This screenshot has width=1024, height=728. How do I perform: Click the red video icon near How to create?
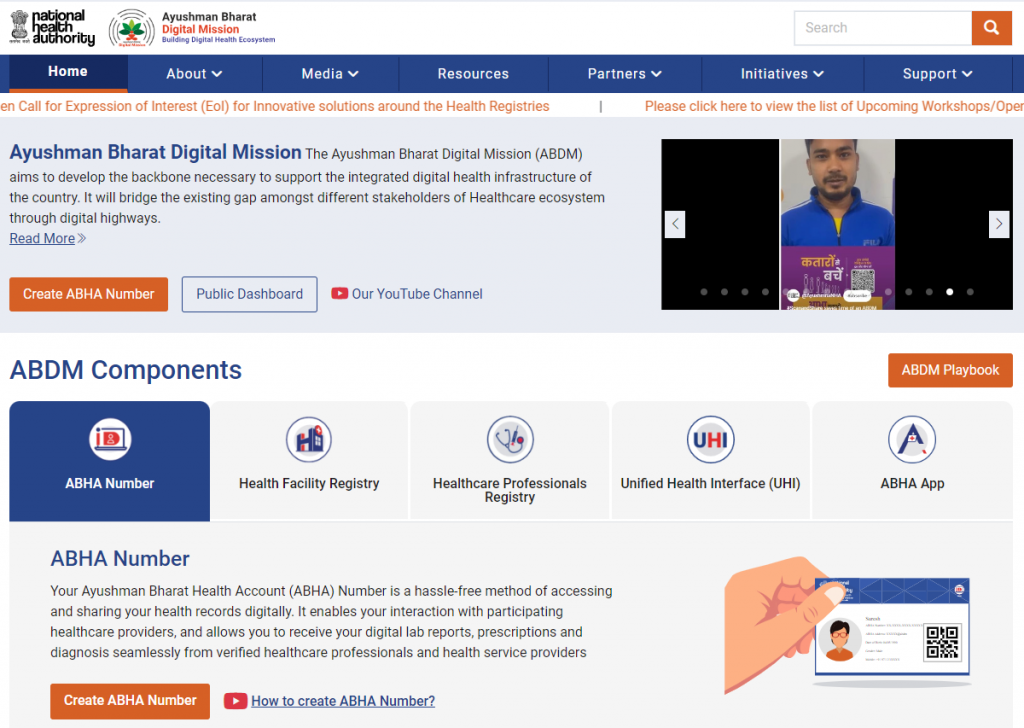[235, 701]
